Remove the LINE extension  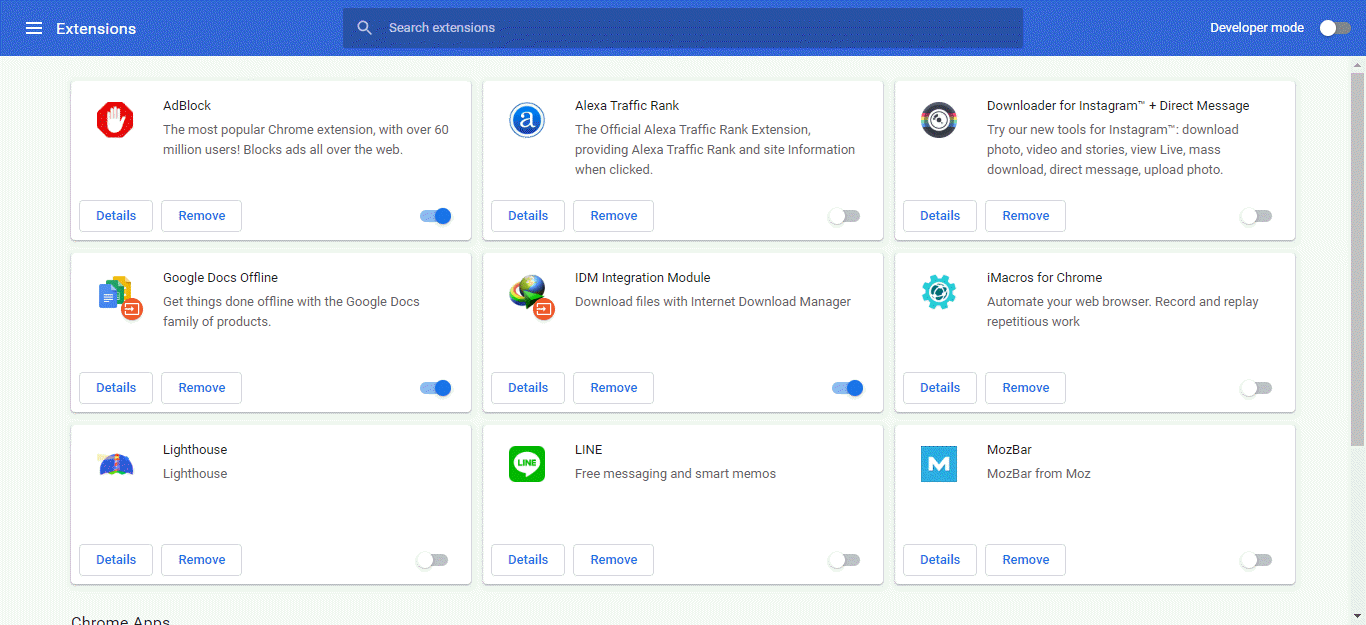point(614,560)
